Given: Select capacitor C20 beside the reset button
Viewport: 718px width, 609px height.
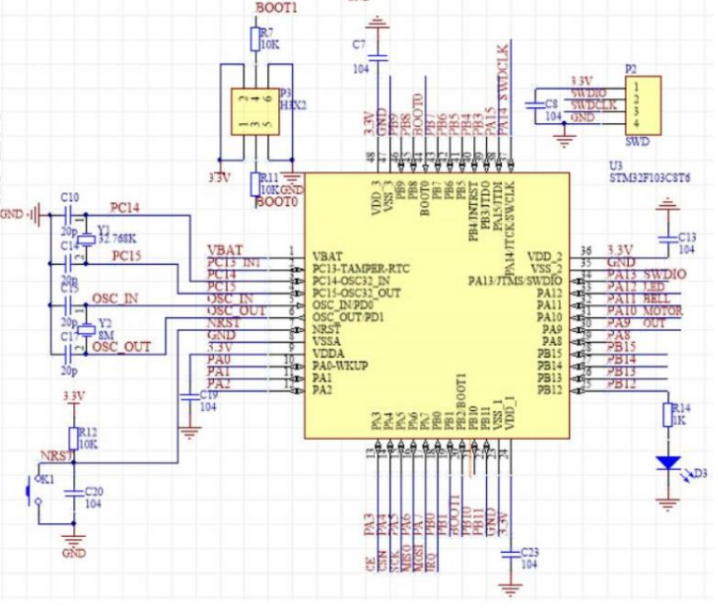Looking at the screenshot, I should 74,493.
